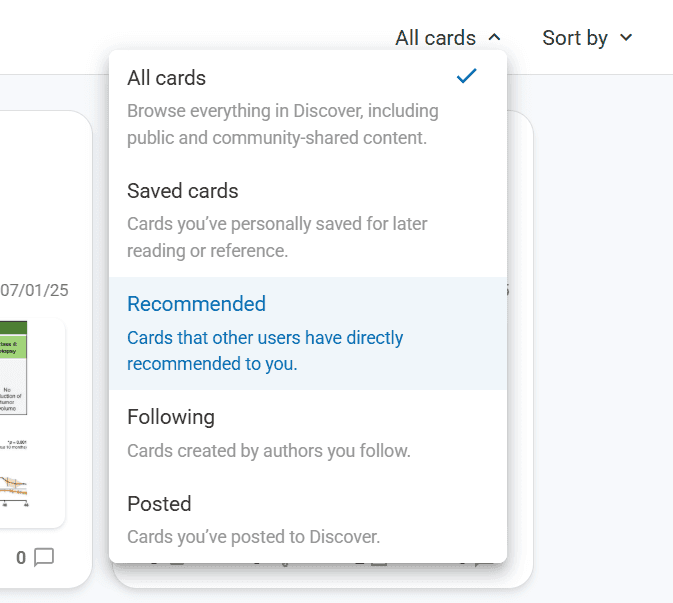This screenshot has width=673, height=603.
Task: Click description 'Cards created by authors you follow'
Action: [268, 451]
